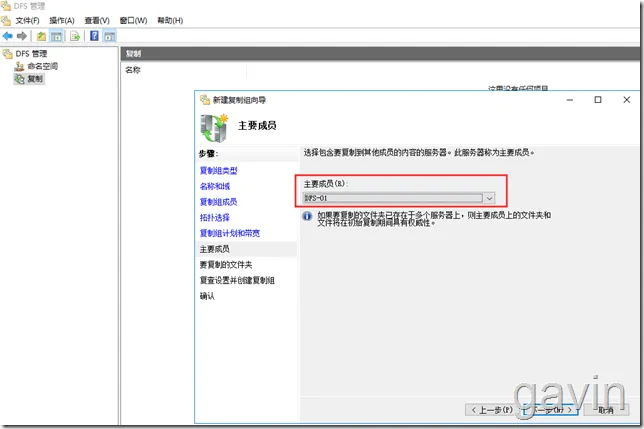Click the forward arrow toolbar icon
This screenshot has height=429, width=644.
point(22,36)
